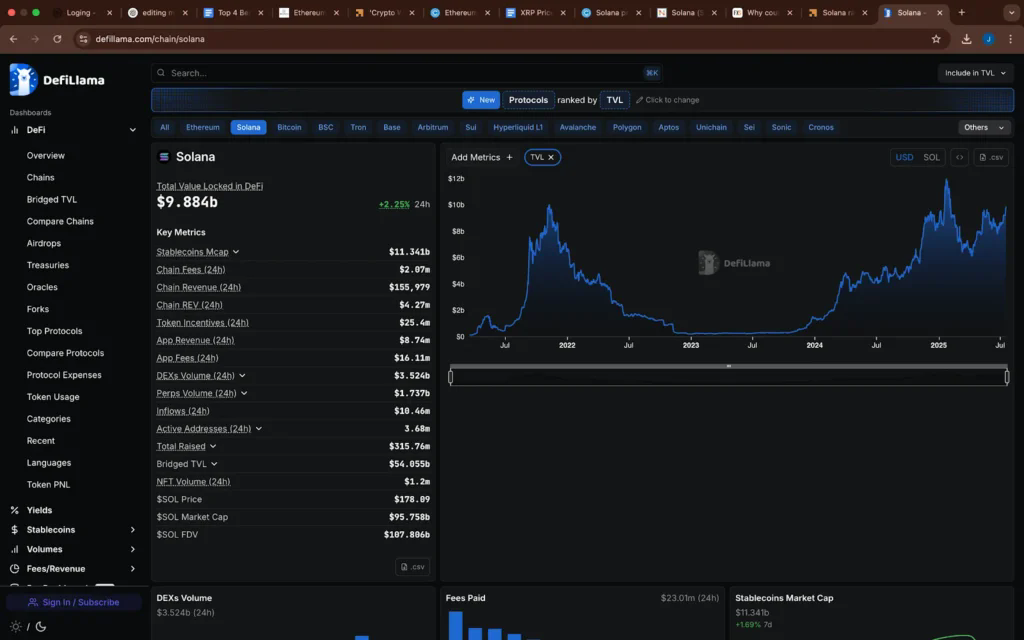Select the All chains tab
The height and width of the screenshot is (640, 1024).
(165, 127)
